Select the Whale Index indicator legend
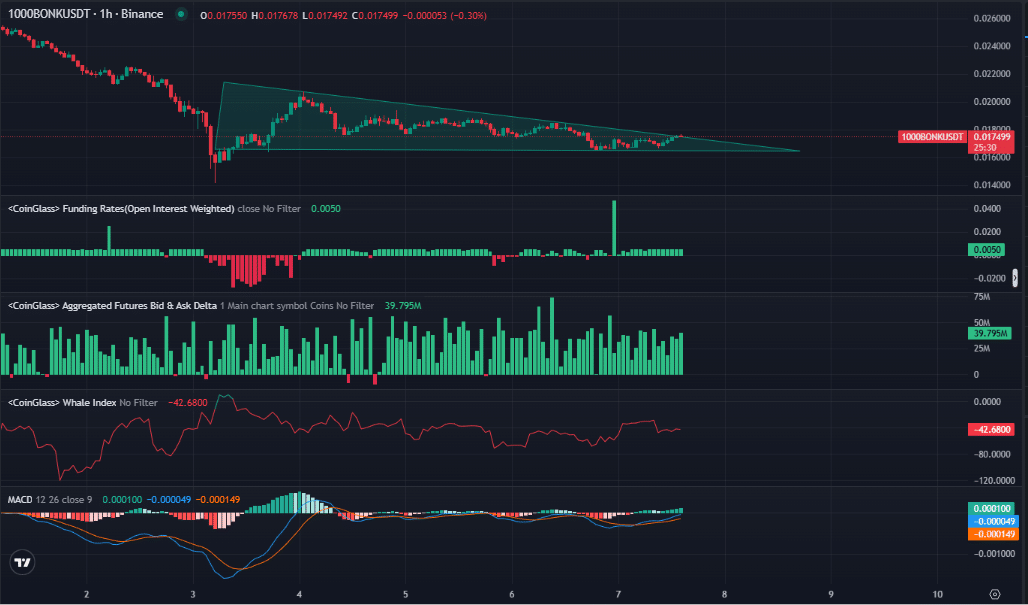1028x605 pixels. 62,402
